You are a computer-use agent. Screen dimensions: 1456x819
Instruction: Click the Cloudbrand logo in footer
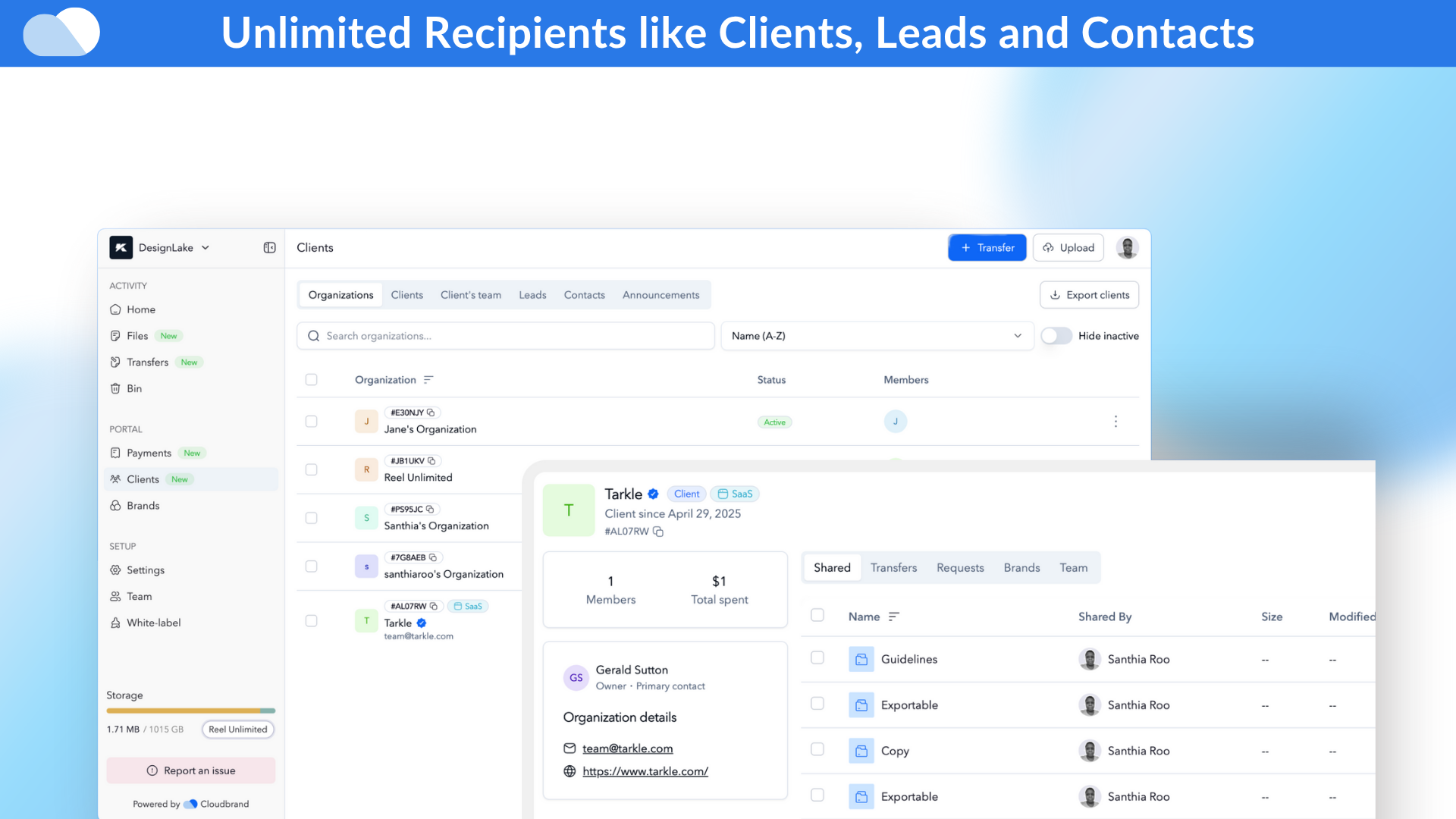click(x=191, y=804)
